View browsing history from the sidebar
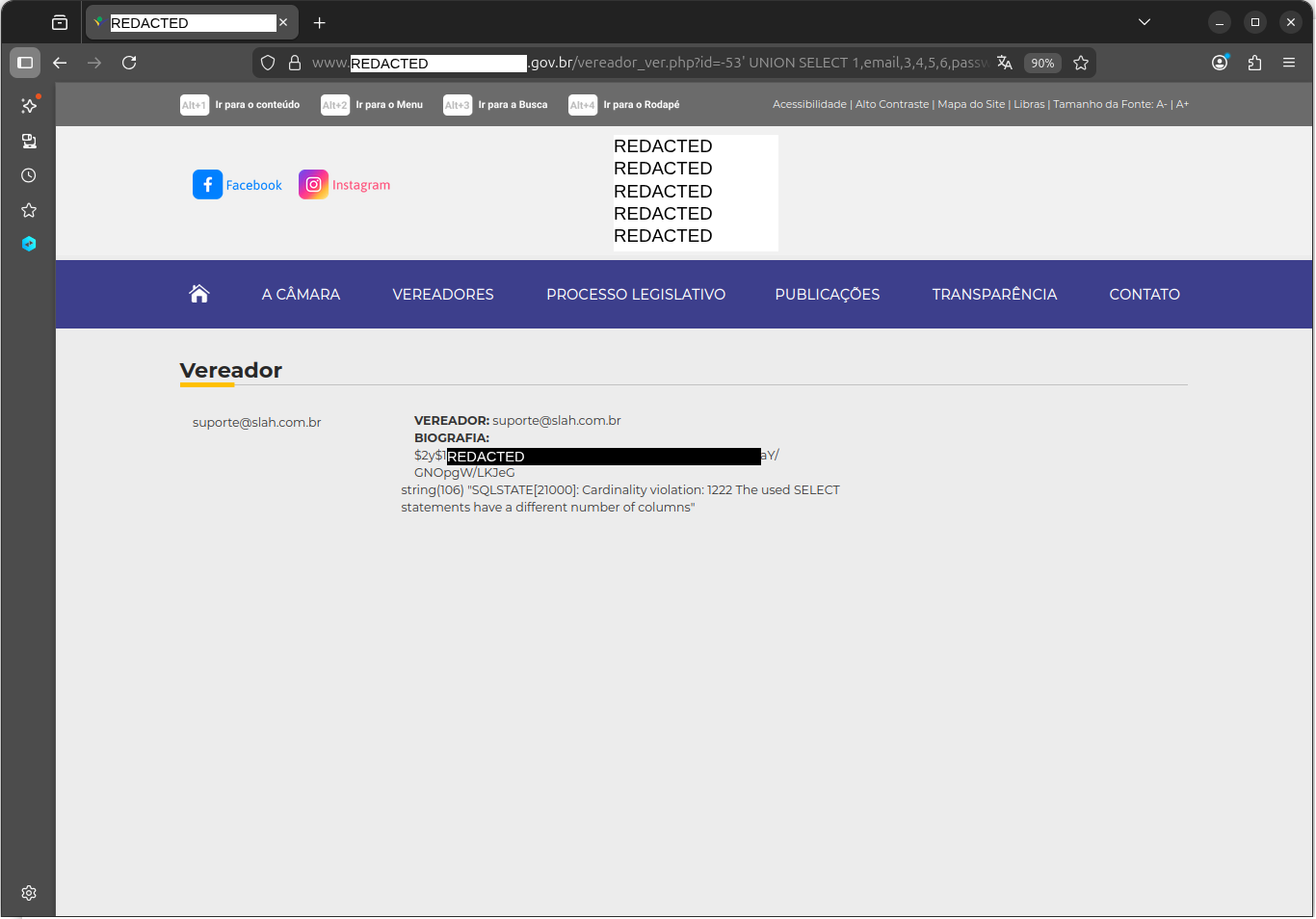This screenshot has width=1316, height=919. [28, 175]
